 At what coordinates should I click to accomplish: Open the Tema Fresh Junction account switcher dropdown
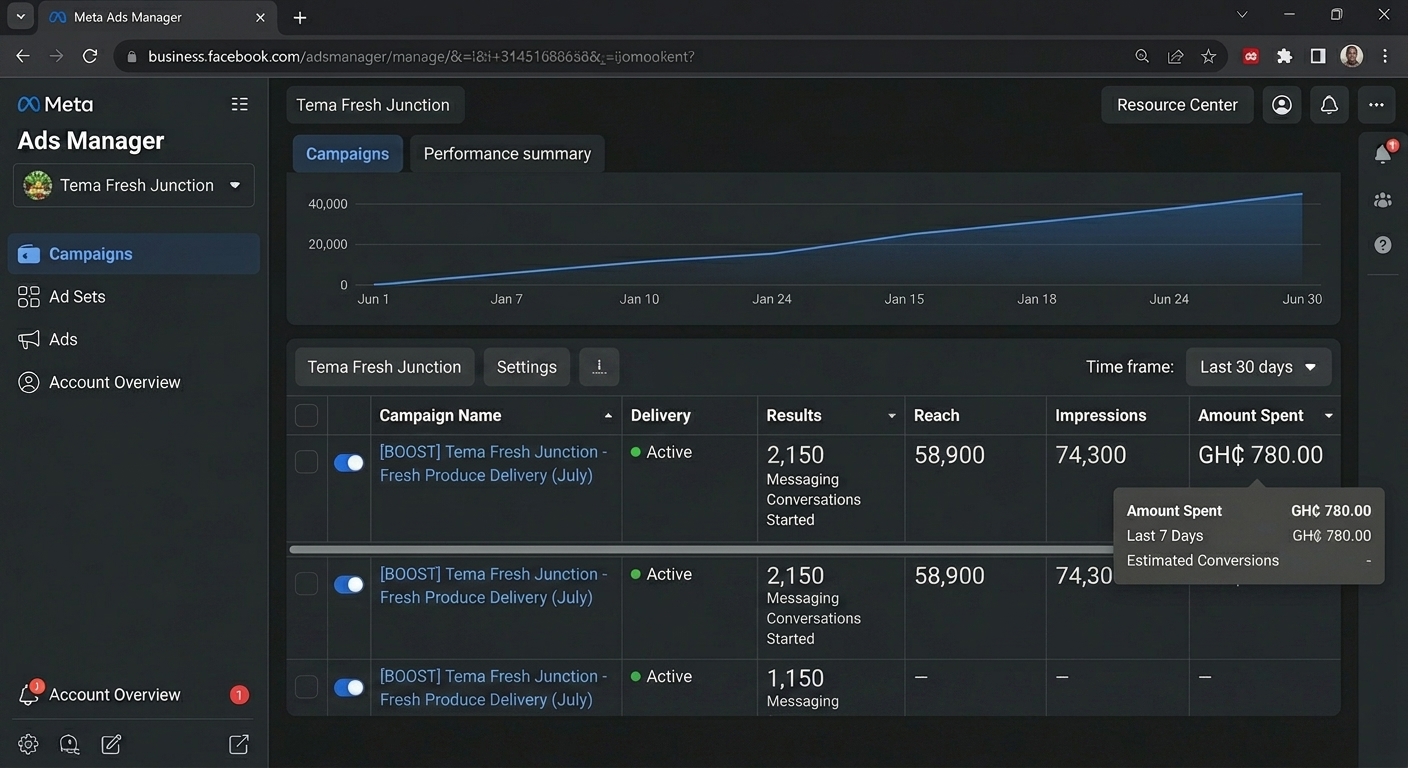pyautogui.click(x=134, y=185)
